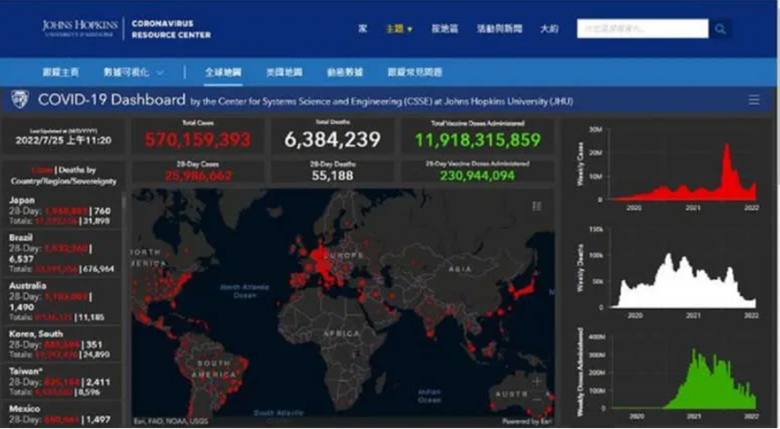
Task: Zoom out with the map minus button
Action: pyautogui.click(x=537, y=399)
